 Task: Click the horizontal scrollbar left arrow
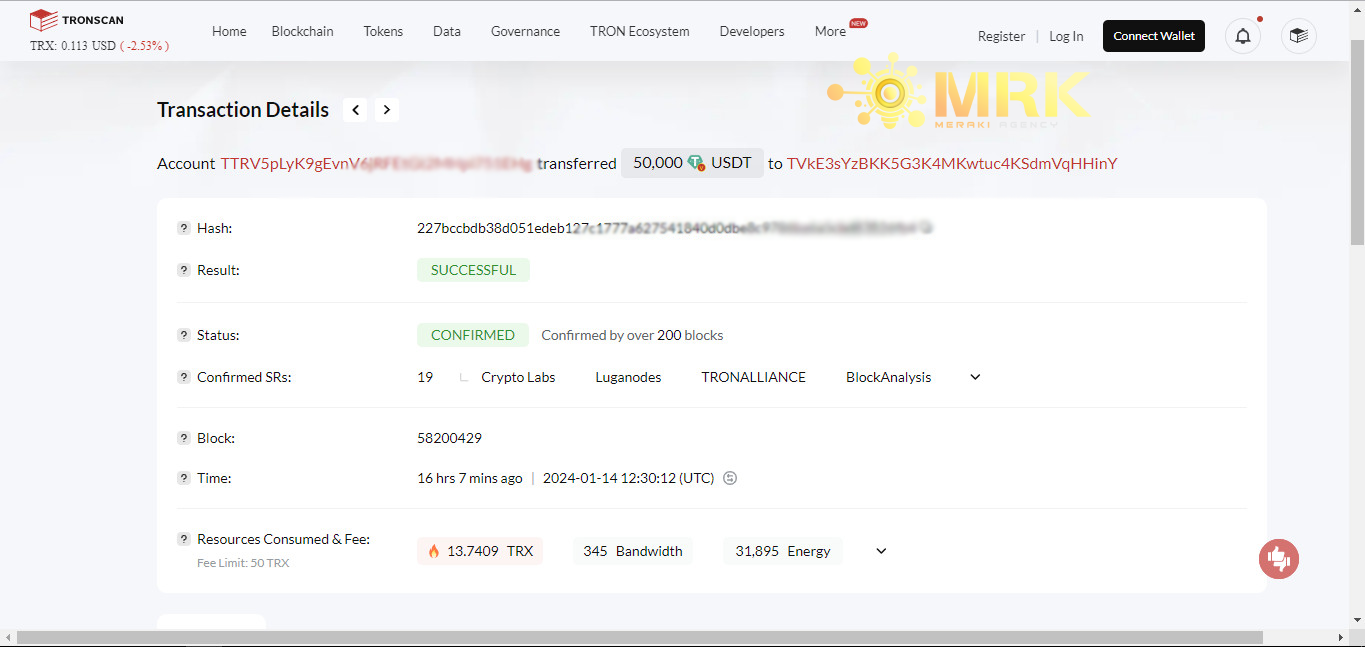pyautogui.click(x=8, y=637)
